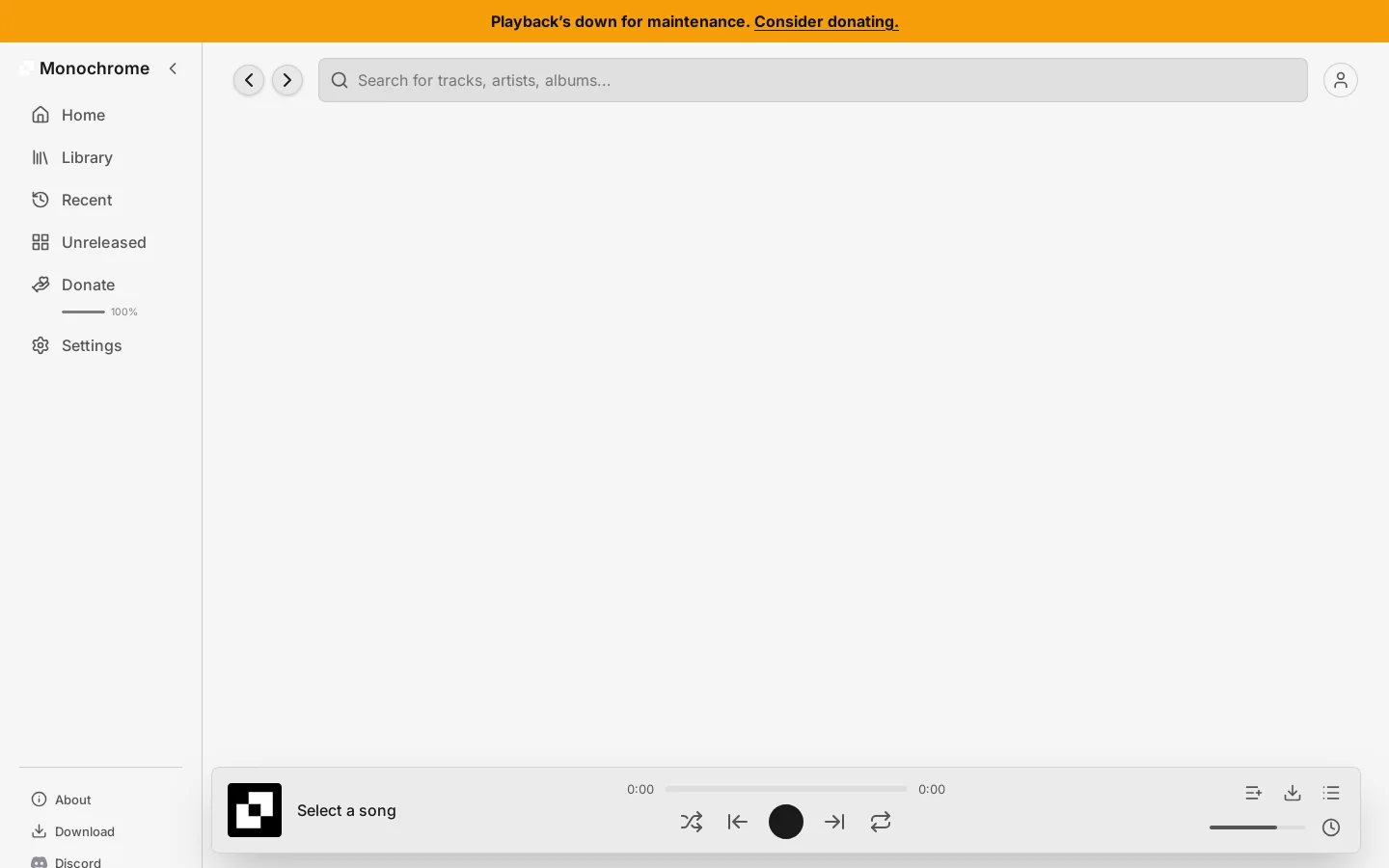
Task: Go forward with the right arrow button
Action: pos(287,80)
